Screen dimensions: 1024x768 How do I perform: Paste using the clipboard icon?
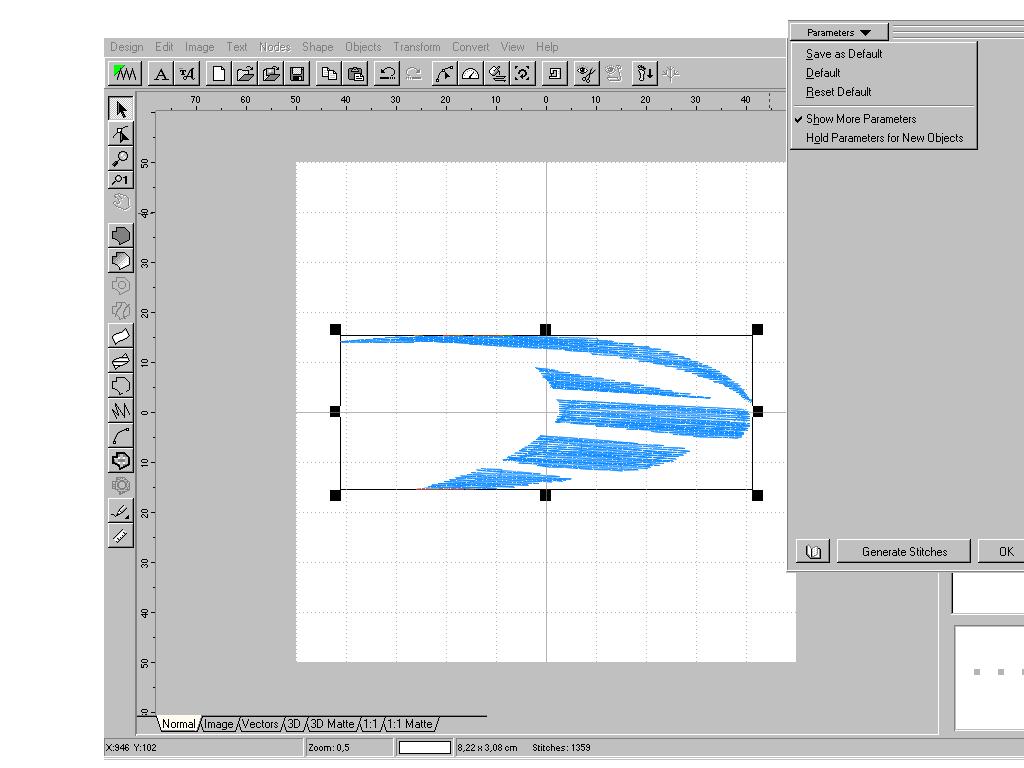click(355, 74)
